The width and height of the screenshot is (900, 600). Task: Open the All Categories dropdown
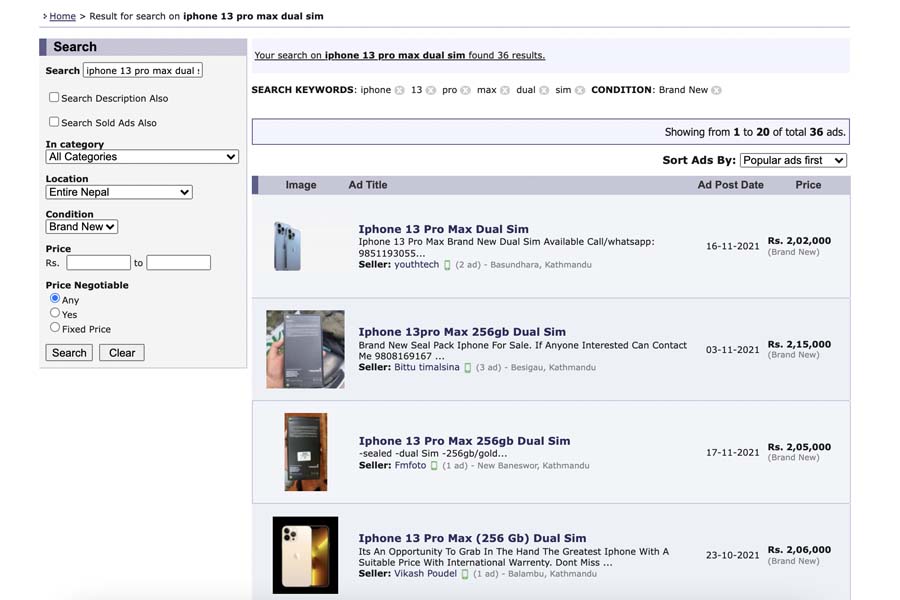click(x=142, y=157)
